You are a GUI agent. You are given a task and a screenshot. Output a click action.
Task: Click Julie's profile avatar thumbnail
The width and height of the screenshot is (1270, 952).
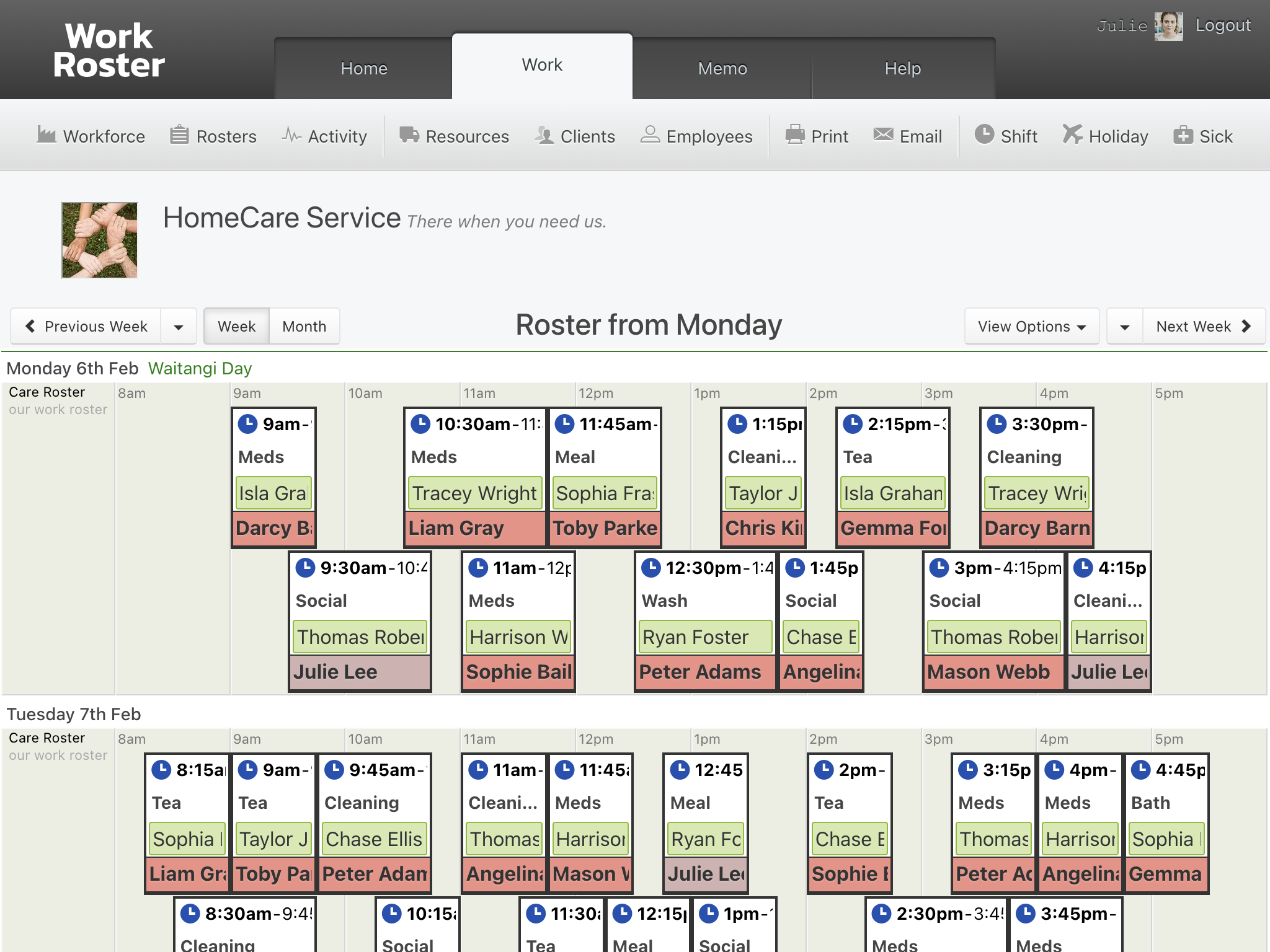(1168, 27)
